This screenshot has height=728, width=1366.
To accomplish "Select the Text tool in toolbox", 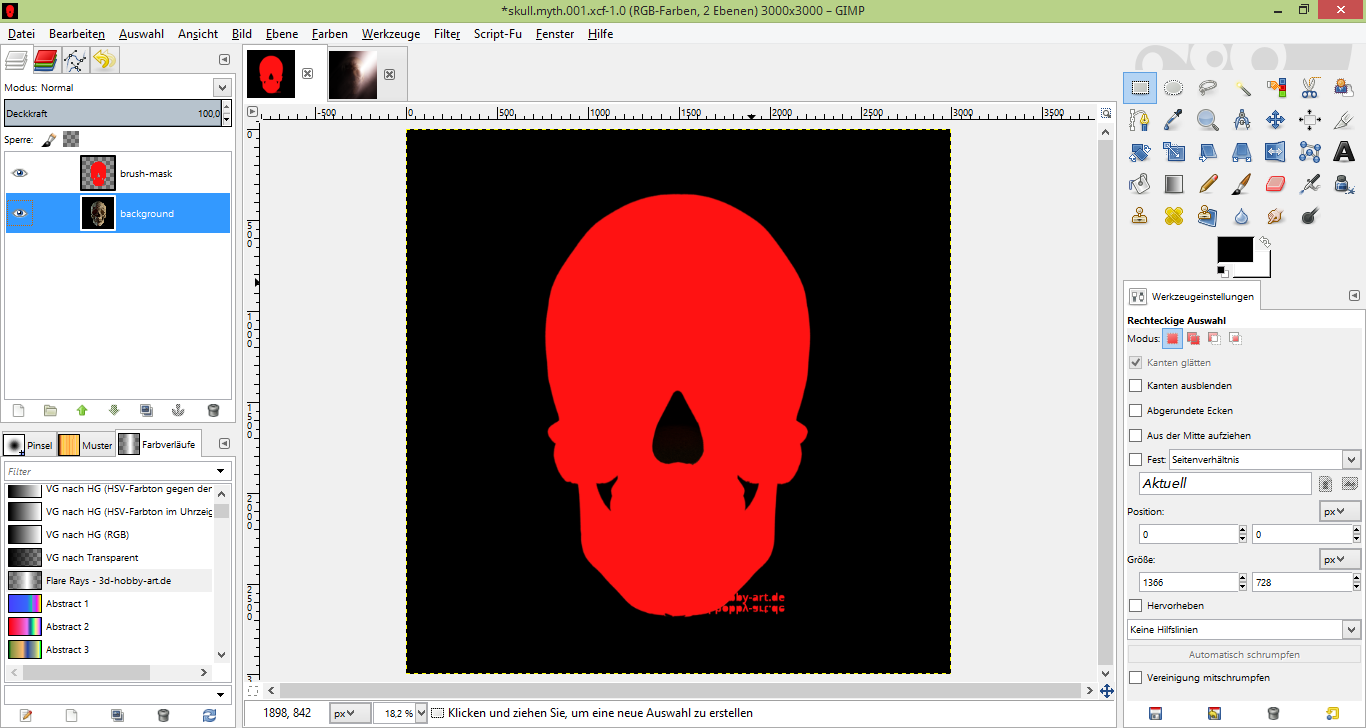I will point(1344,152).
